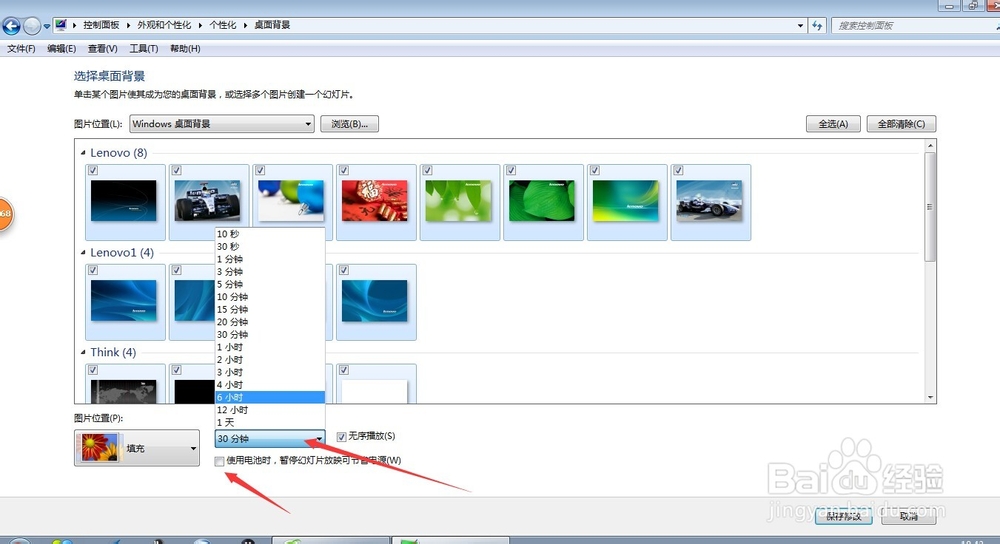Image resolution: width=1000 pixels, height=544 pixels.
Task: Open the address bar history dropdown arrow
Action: click(800, 26)
